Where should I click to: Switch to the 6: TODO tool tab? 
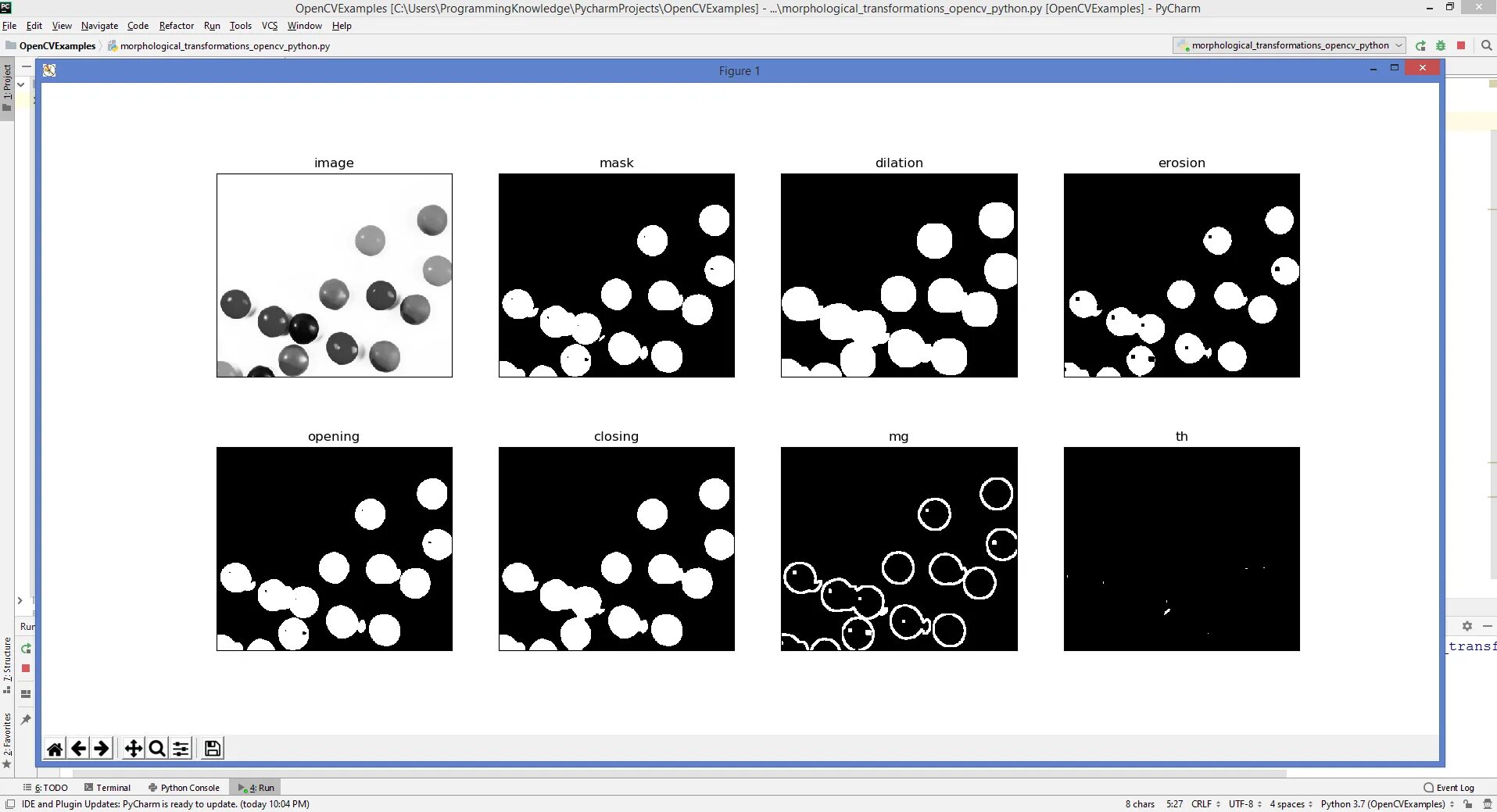(x=45, y=788)
